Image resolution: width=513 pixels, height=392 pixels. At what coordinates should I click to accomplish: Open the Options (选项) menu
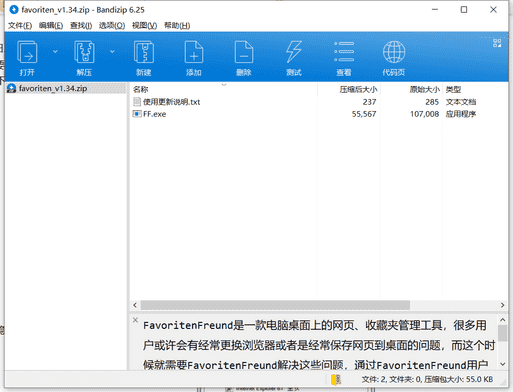point(112,26)
